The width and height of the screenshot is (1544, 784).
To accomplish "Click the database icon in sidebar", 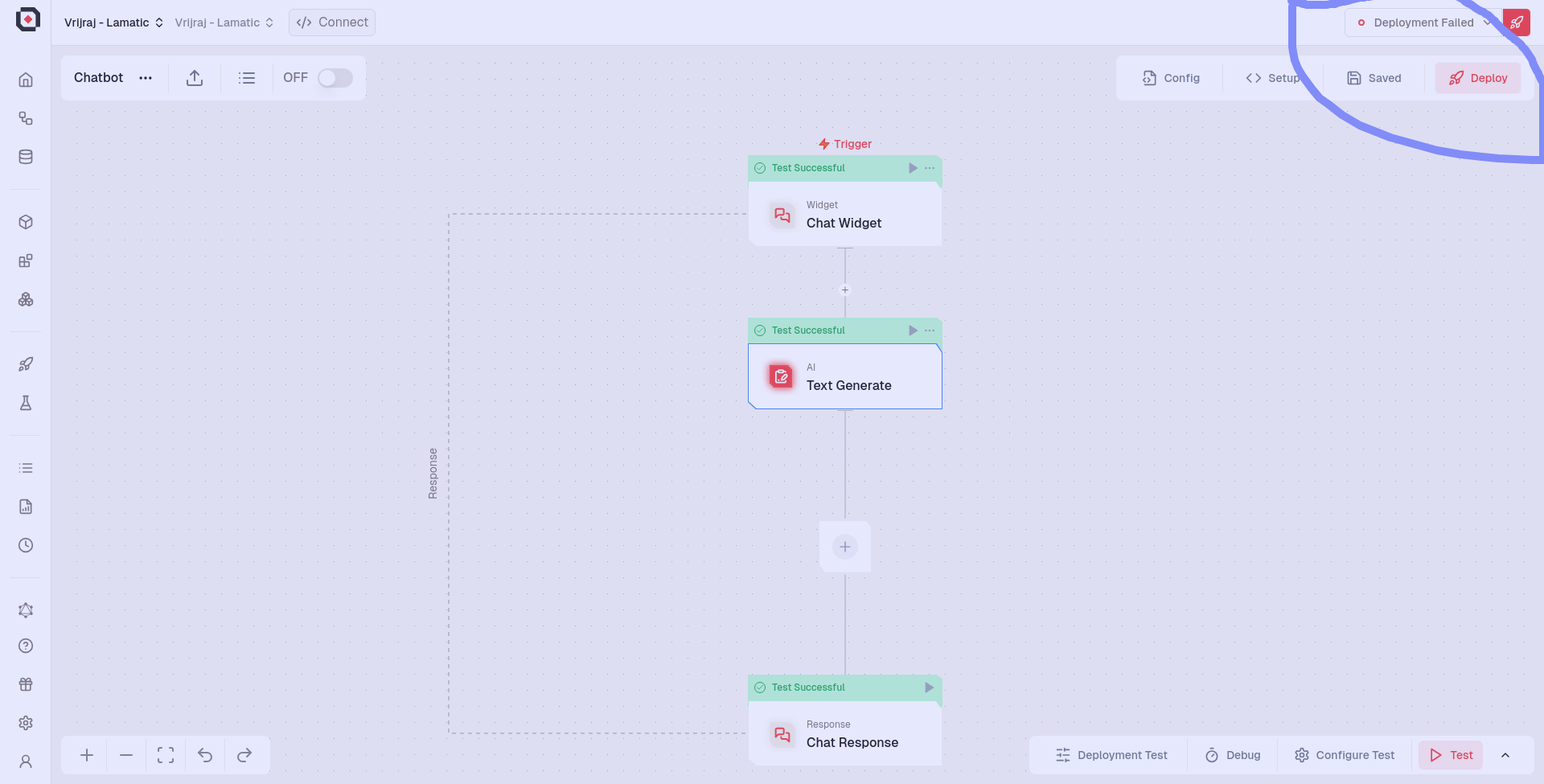I will [26, 157].
